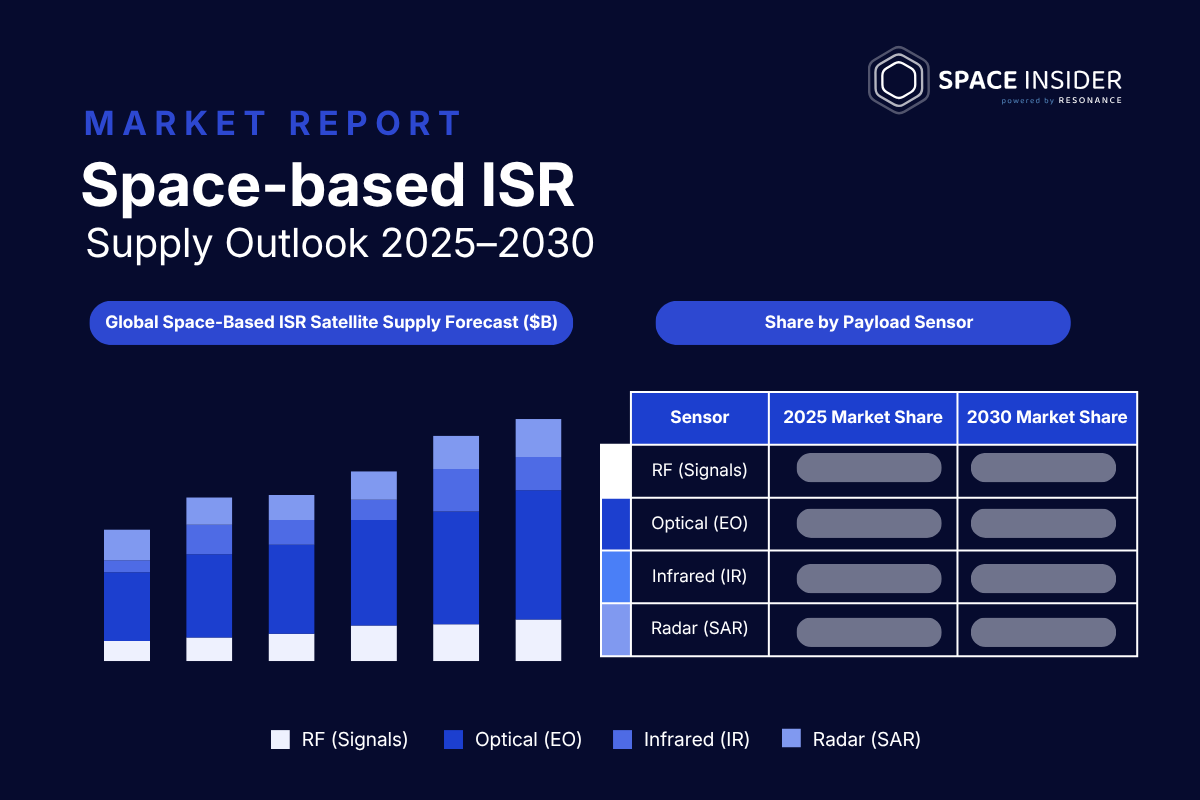This screenshot has width=1200, height=800.
Task: Click the tallest bar's Optical segment
Action: click(538, 555)
